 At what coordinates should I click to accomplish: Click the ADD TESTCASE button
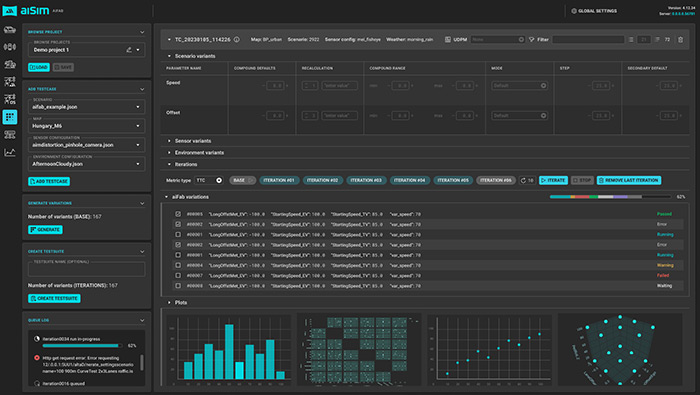pyautogui.click(x=49, y=182)
